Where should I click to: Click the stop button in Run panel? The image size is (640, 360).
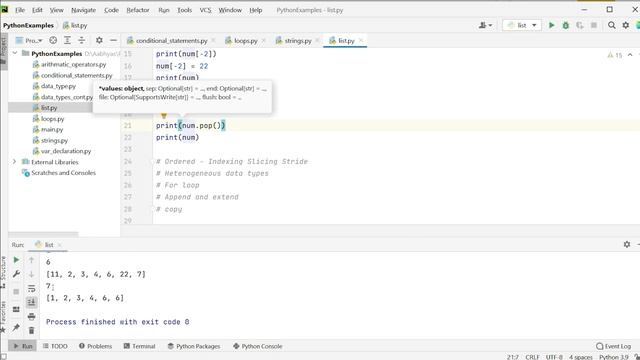click(16, 292)
